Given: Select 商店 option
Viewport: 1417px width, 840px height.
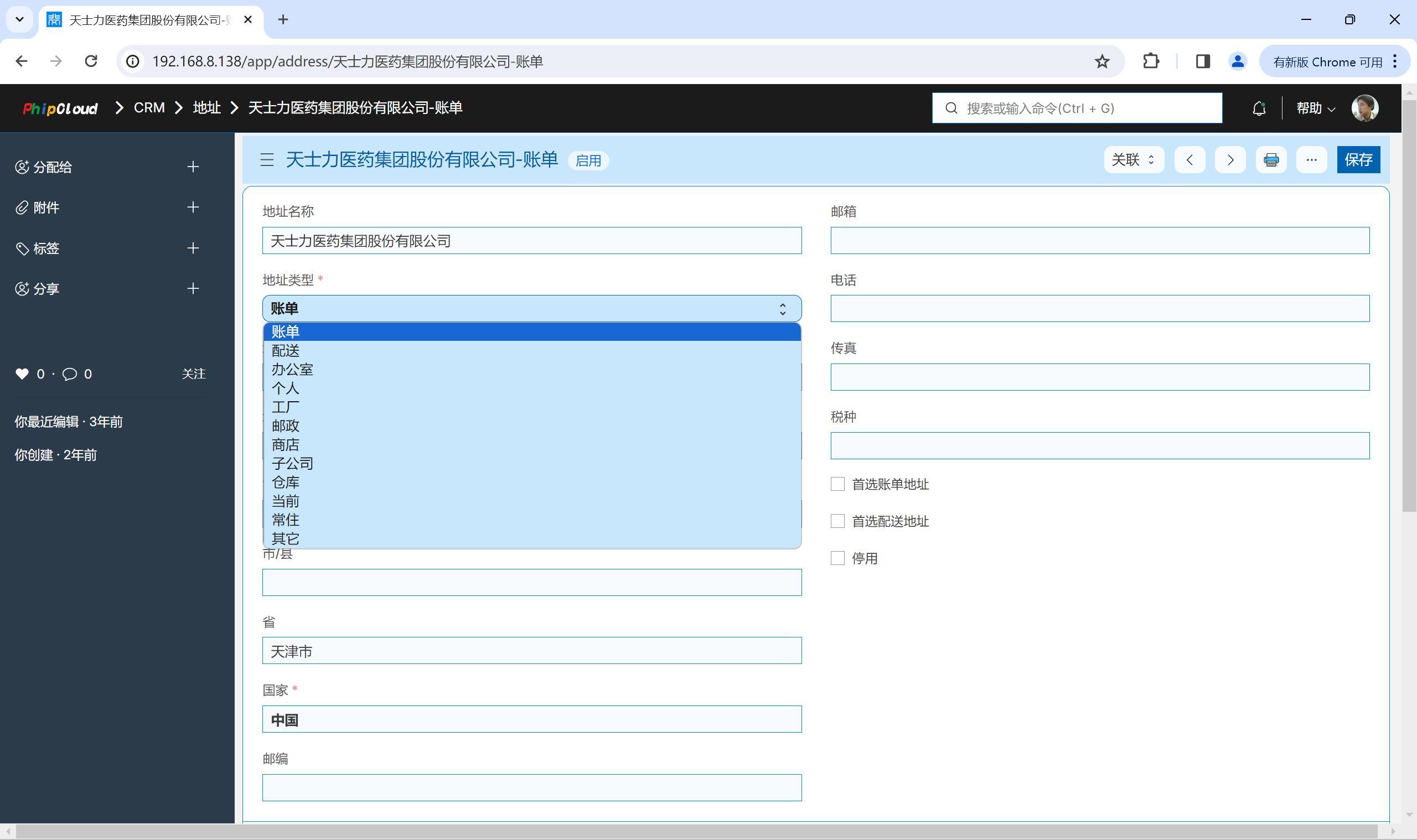Looking at the screenshot, I should [x=531, y=444].
